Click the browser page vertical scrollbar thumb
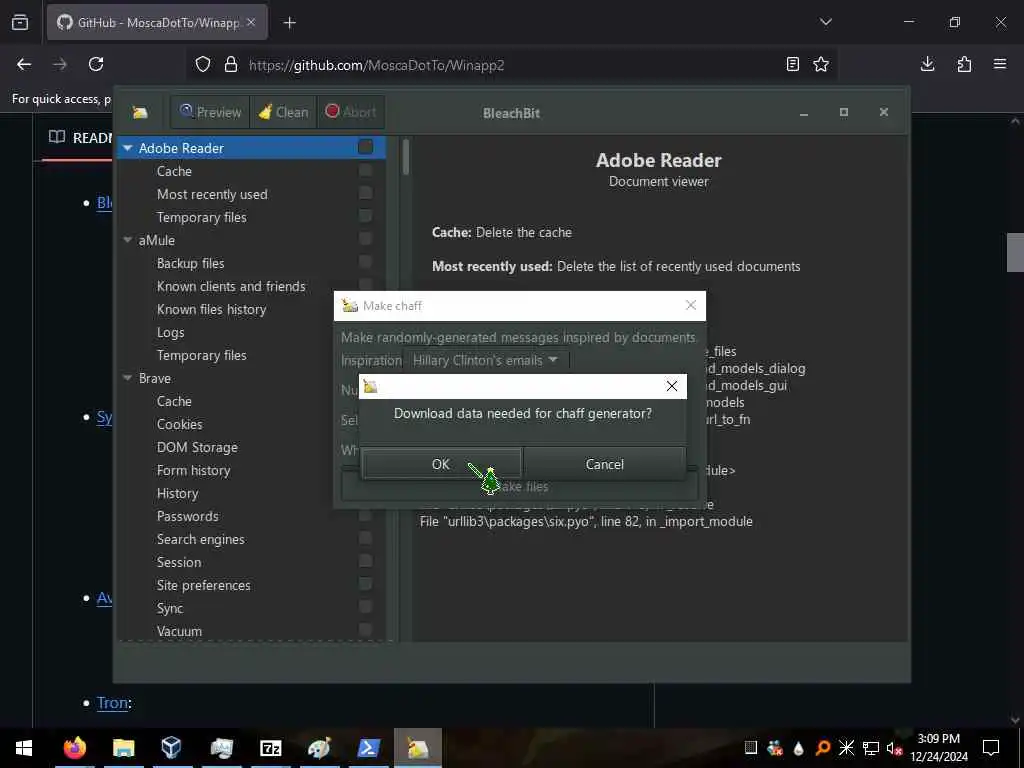 pyautogui.click(x=1015, y=251)
